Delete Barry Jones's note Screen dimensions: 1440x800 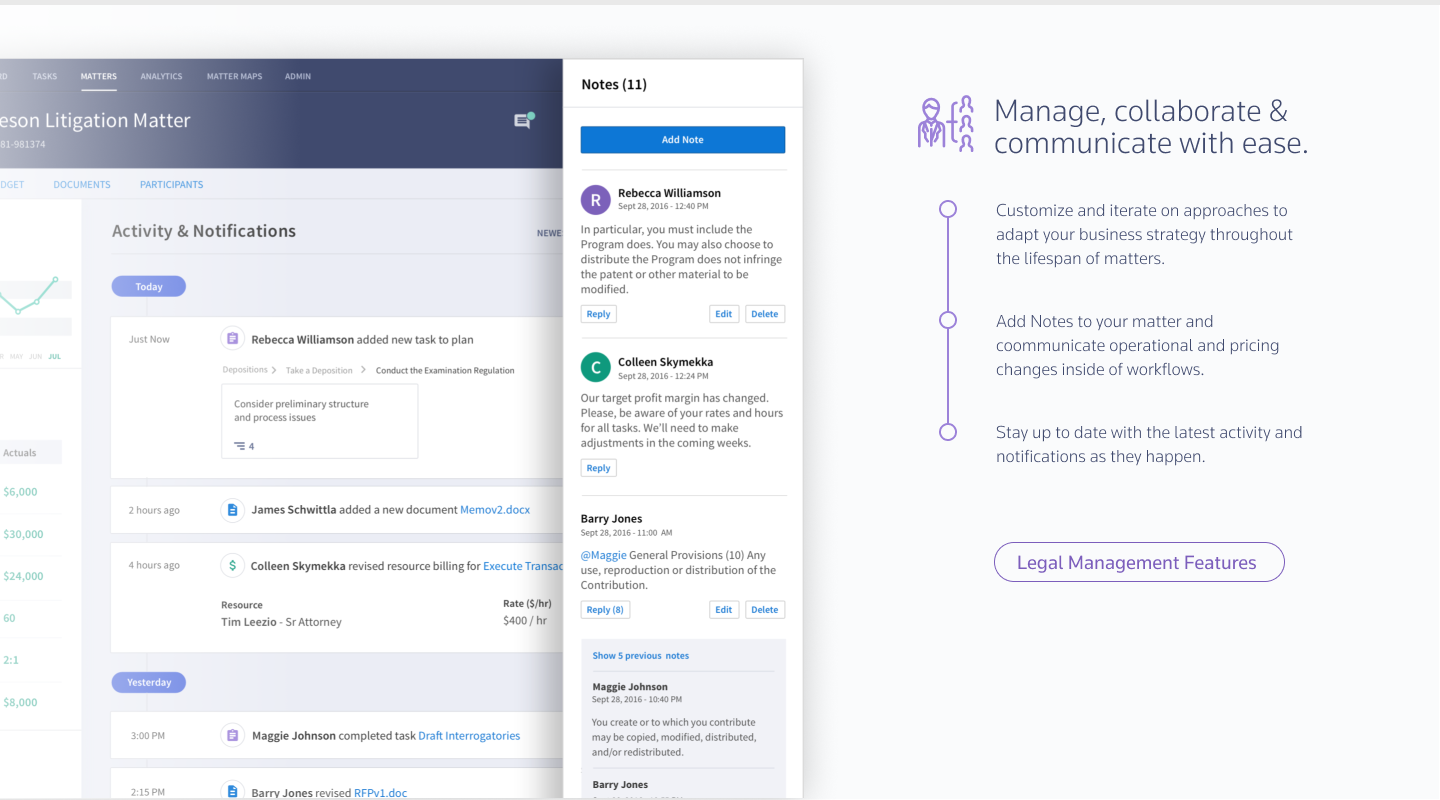pos(765,610)
